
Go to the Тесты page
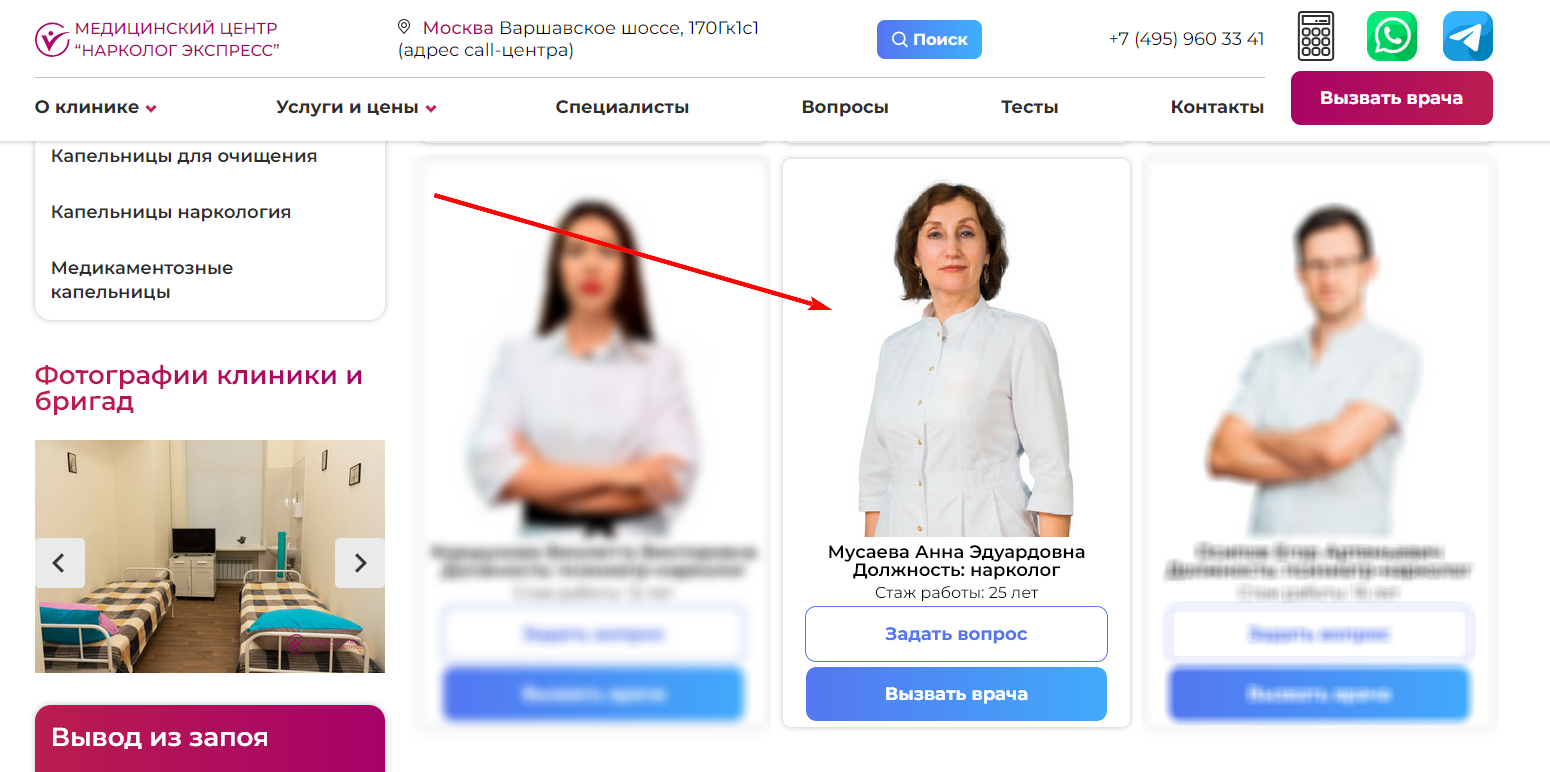tap(1029, 108)
